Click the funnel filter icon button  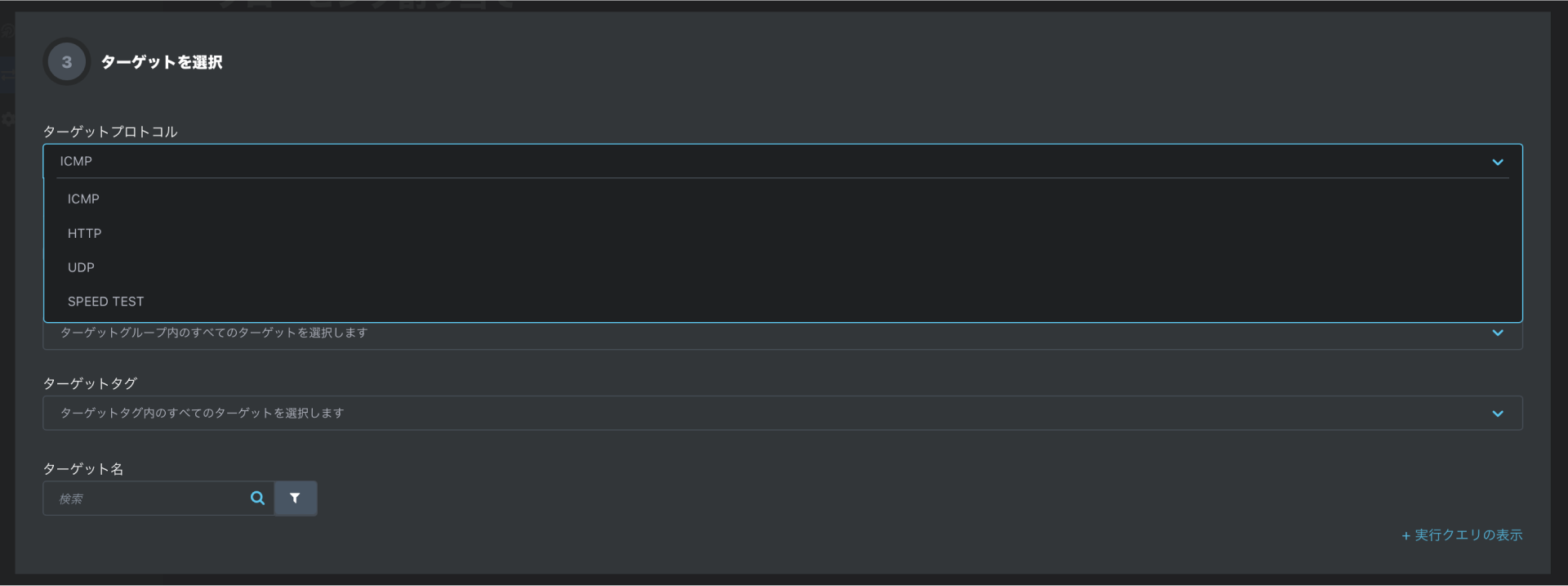296,498
